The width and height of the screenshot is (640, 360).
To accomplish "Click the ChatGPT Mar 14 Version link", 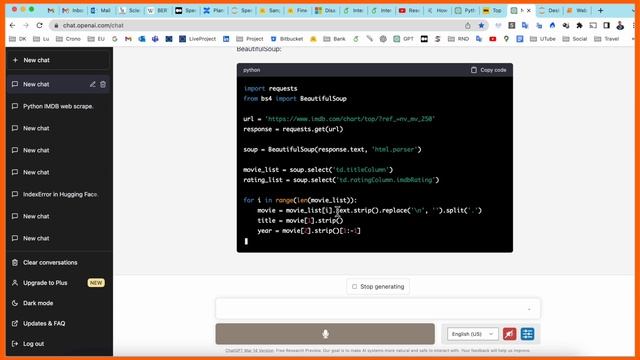I will click(x=249, y=351).
